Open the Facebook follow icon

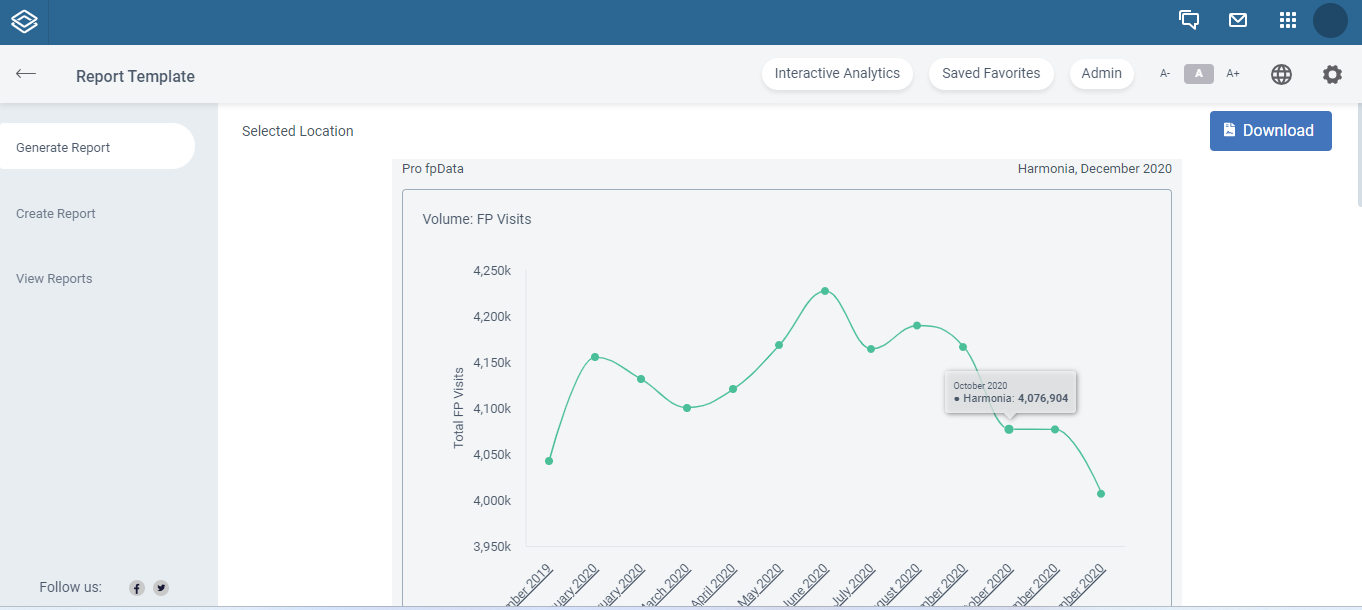(137, 588)
